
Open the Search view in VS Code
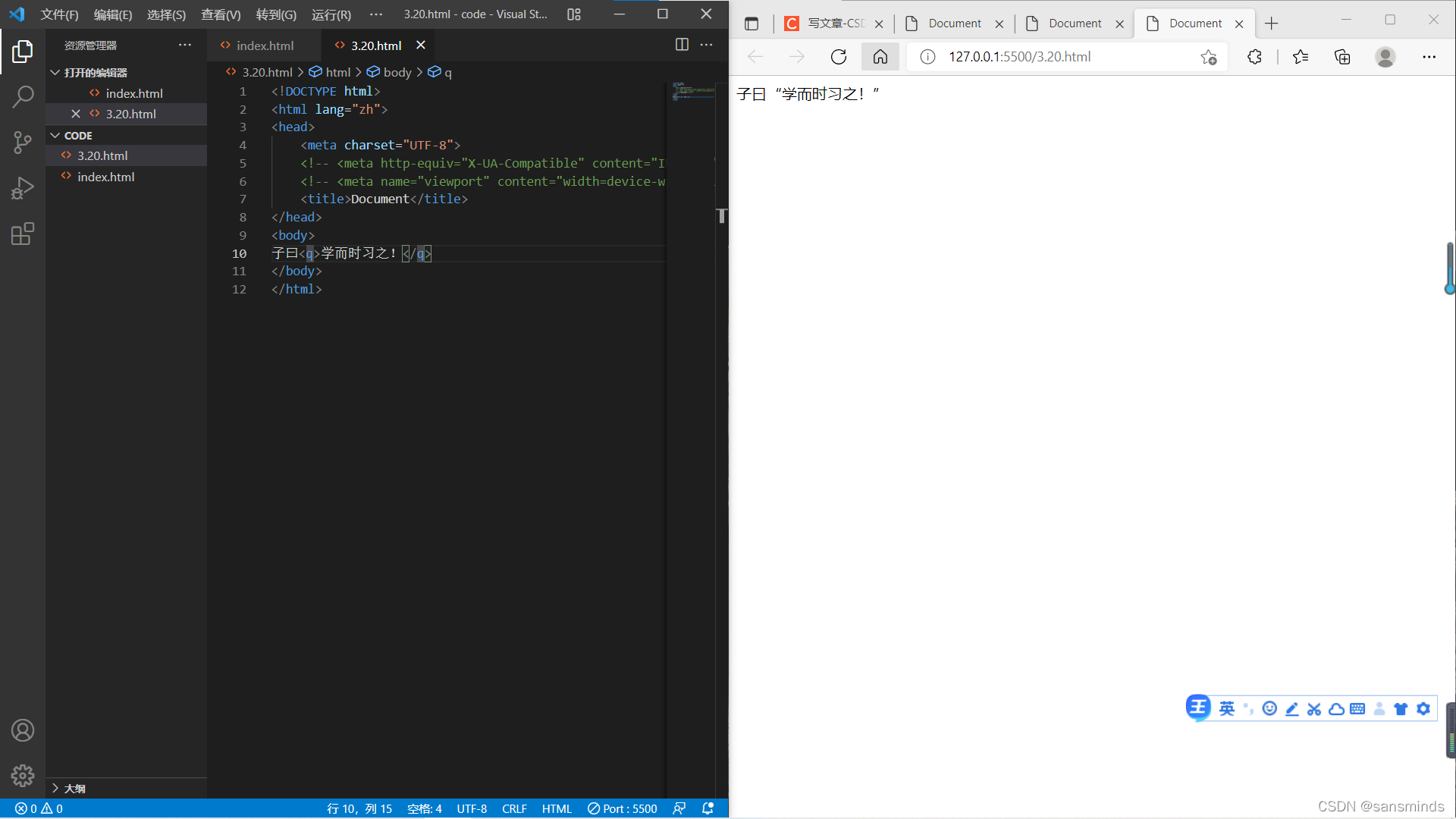pos(23,97)
